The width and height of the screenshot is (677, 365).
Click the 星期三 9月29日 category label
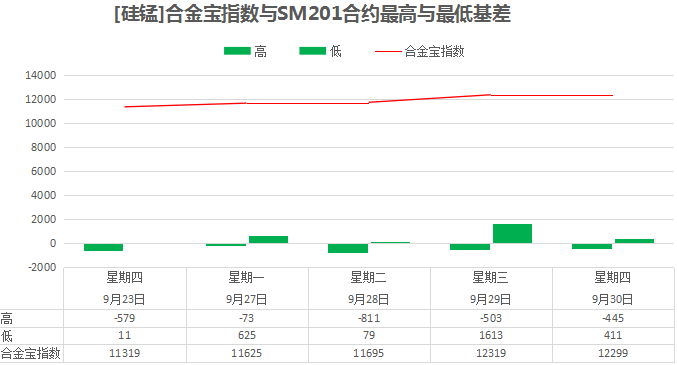pyautogui.click(x=490, y=288)
